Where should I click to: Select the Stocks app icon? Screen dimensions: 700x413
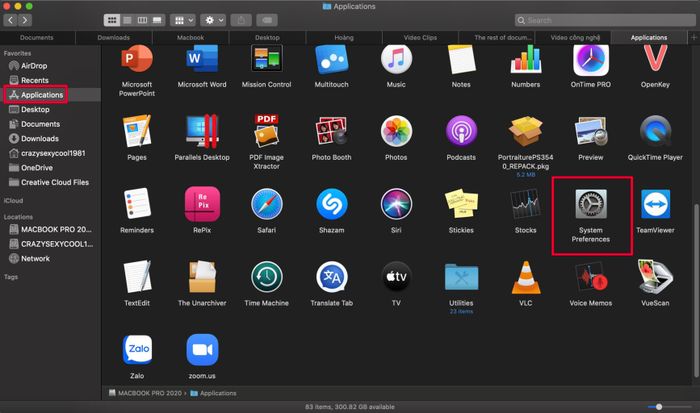coord(525,204)
